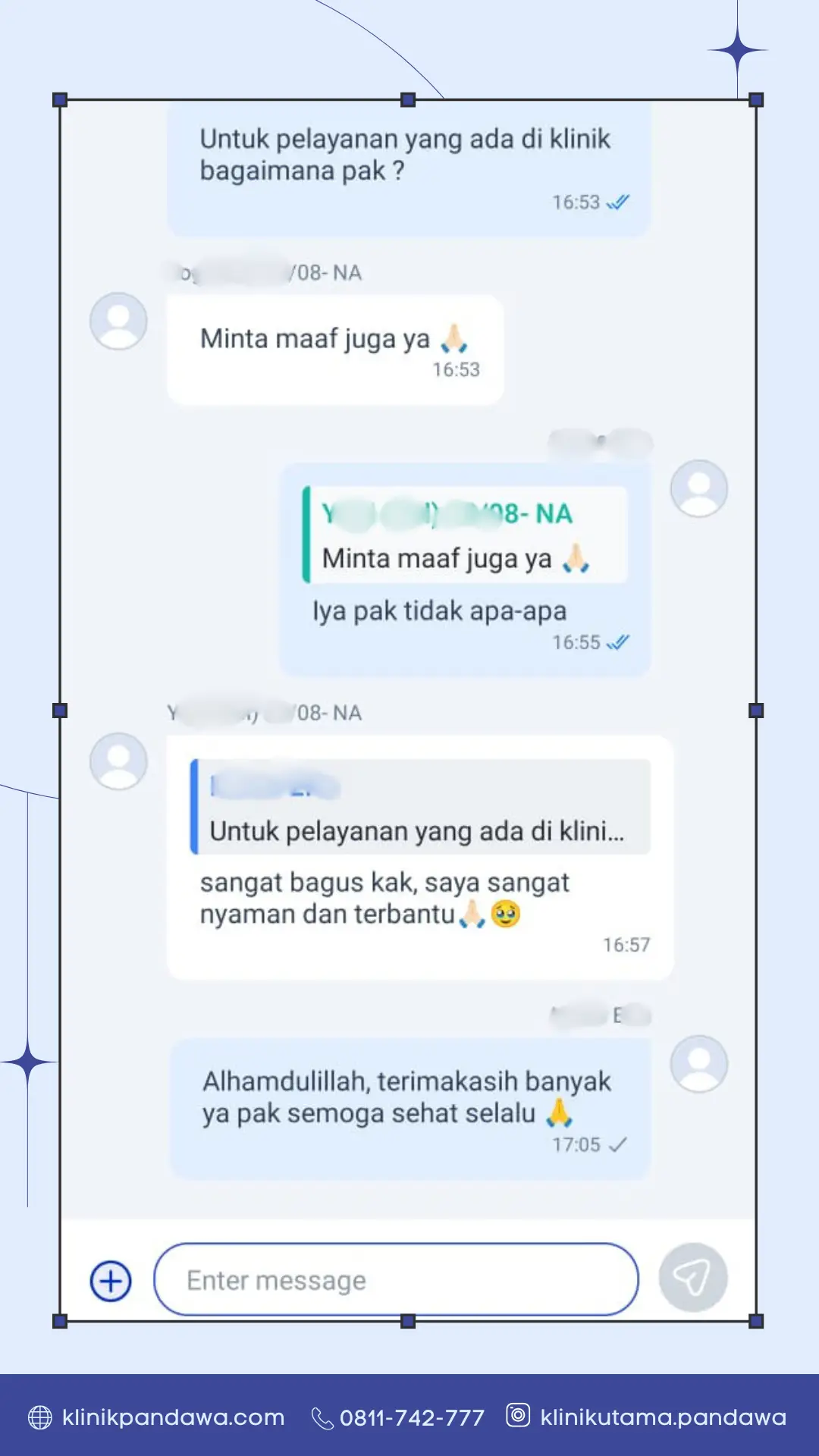819x1456 pixels.
Task: Open avatar beside 'Alhamdulillah, terimakasih banyak' message
Action: coord(699,1064)
